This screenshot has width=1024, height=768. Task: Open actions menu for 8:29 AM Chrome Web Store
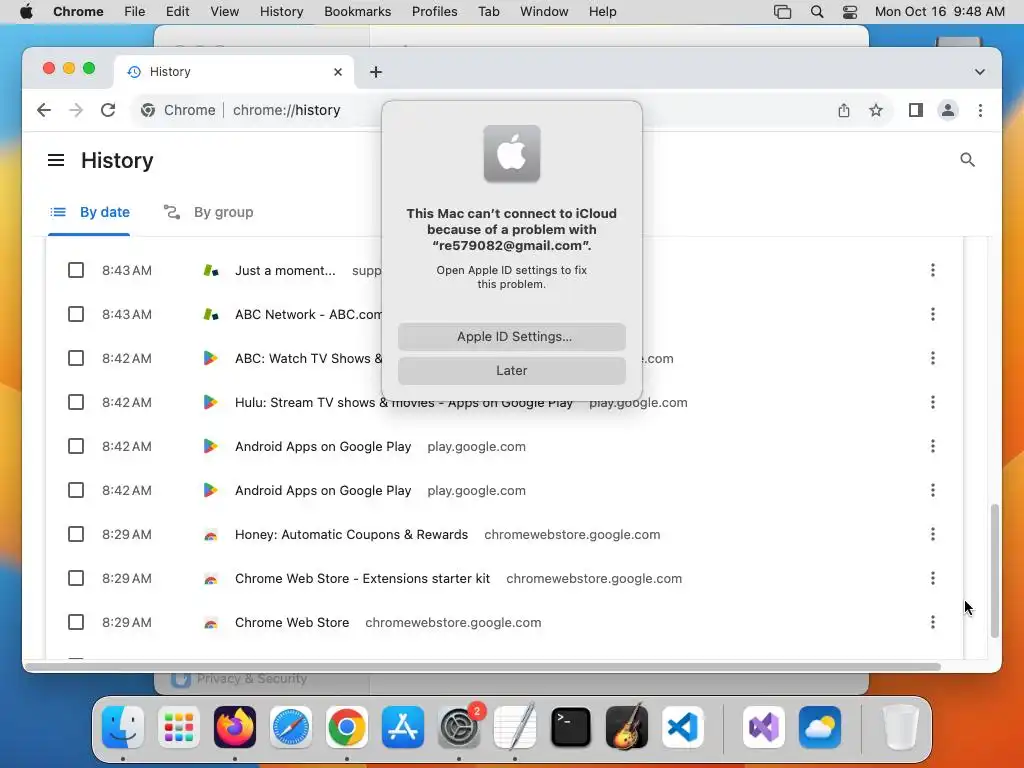(933, 622)
